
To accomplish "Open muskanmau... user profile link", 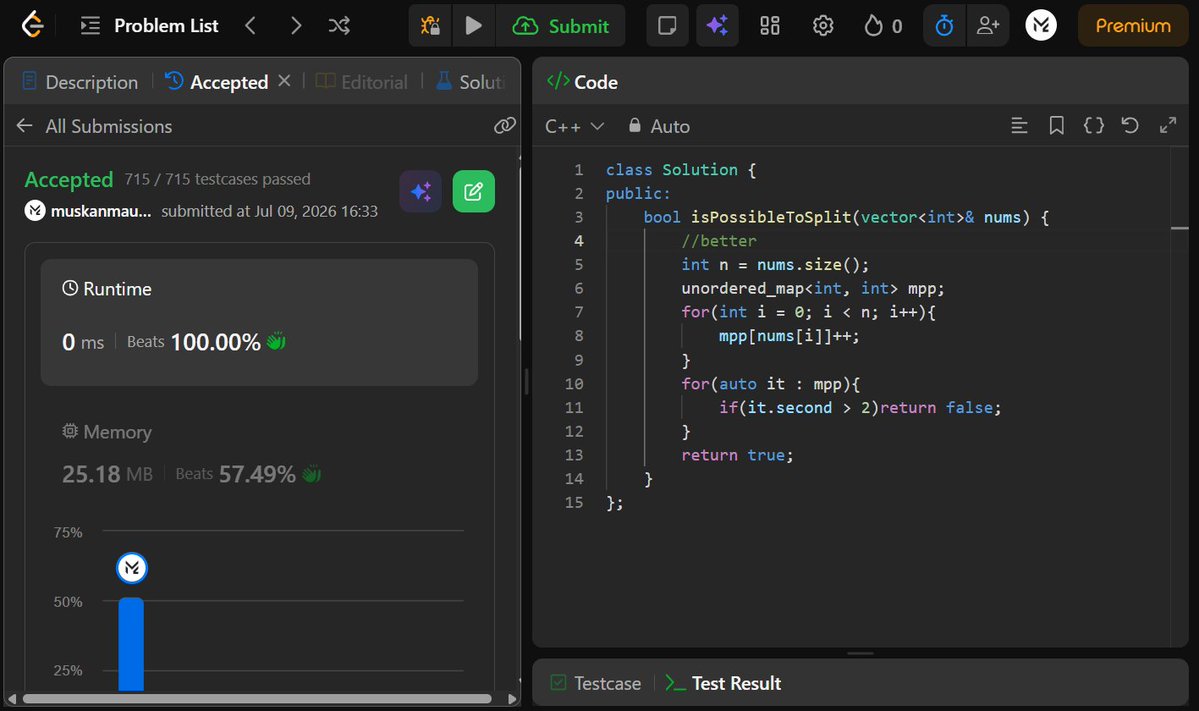I will point(100,211).
